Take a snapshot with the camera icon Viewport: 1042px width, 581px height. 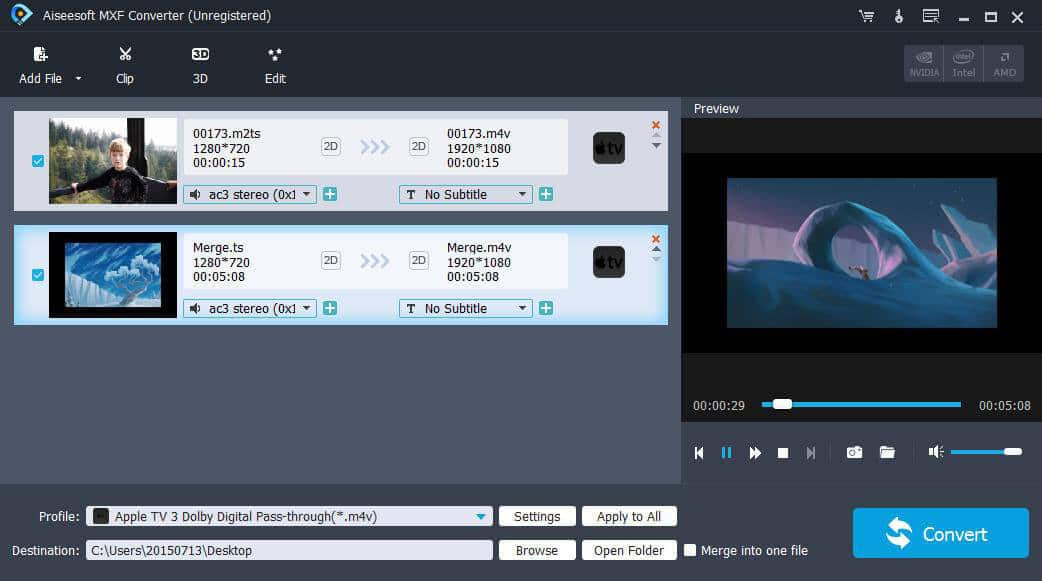(x=854, y=452)
